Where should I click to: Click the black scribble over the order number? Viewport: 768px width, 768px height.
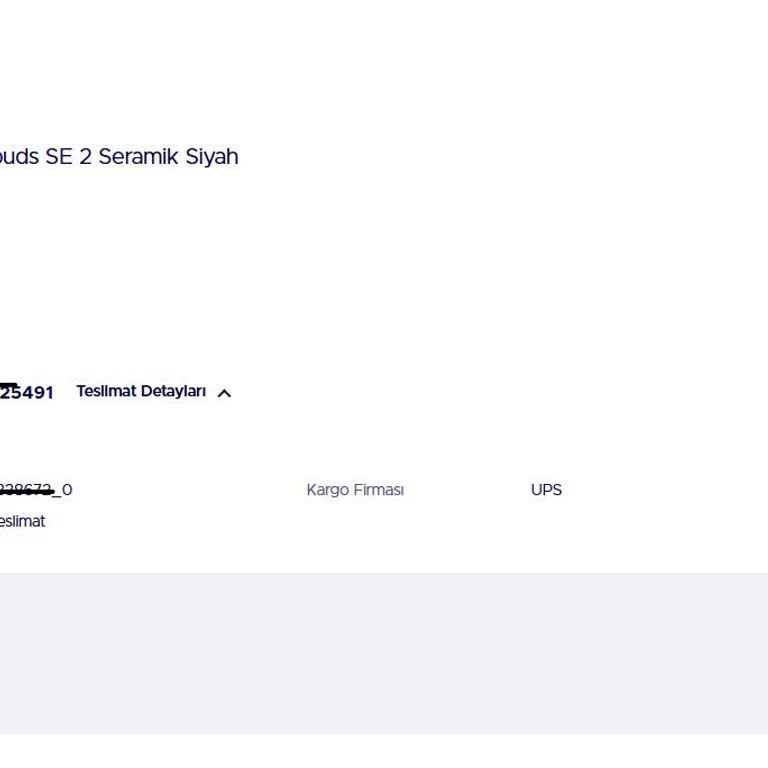point(8,387)
